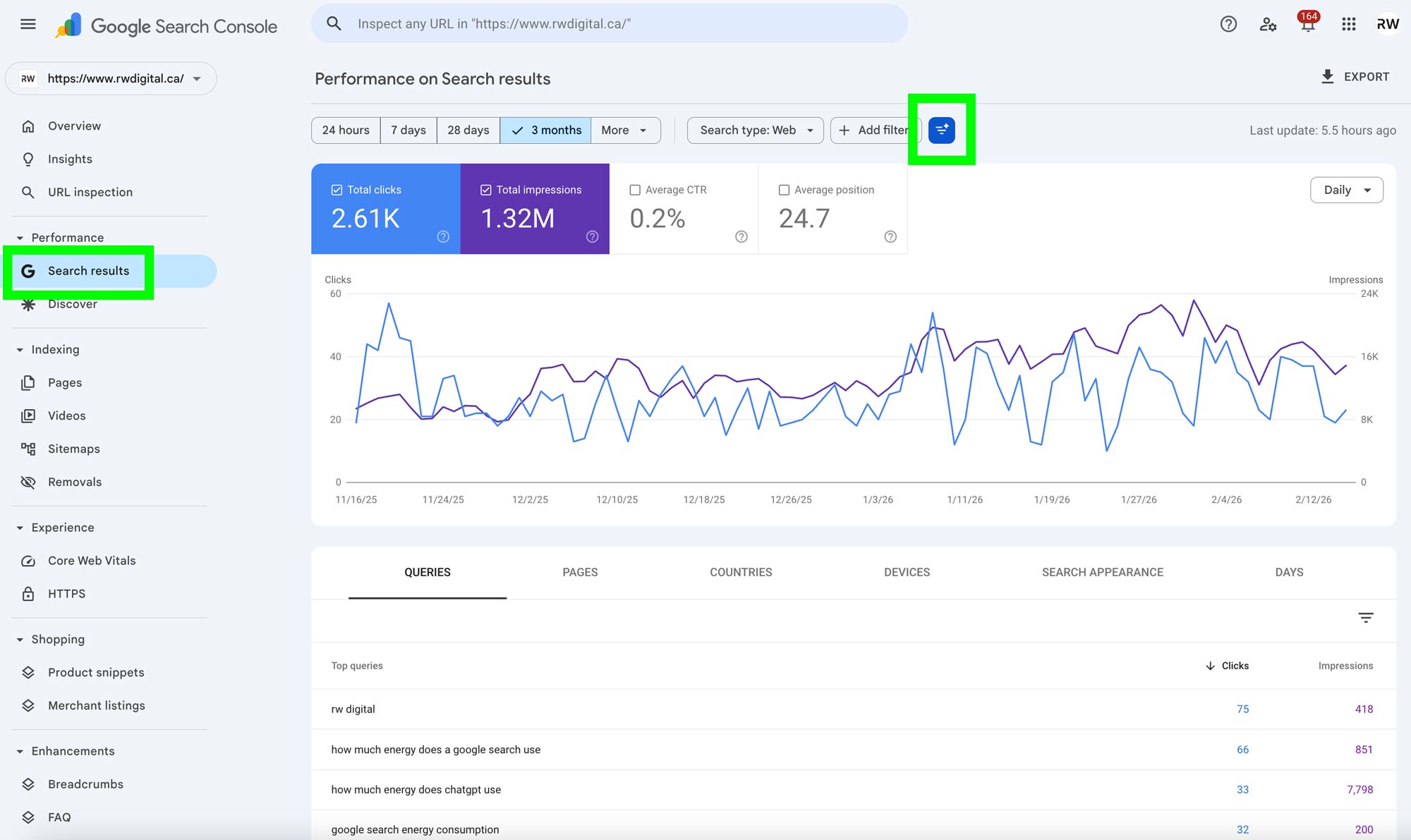This screenshot has height=840, width=1411.
Task: Click Total clicks help icon
Action: [443, 237]
